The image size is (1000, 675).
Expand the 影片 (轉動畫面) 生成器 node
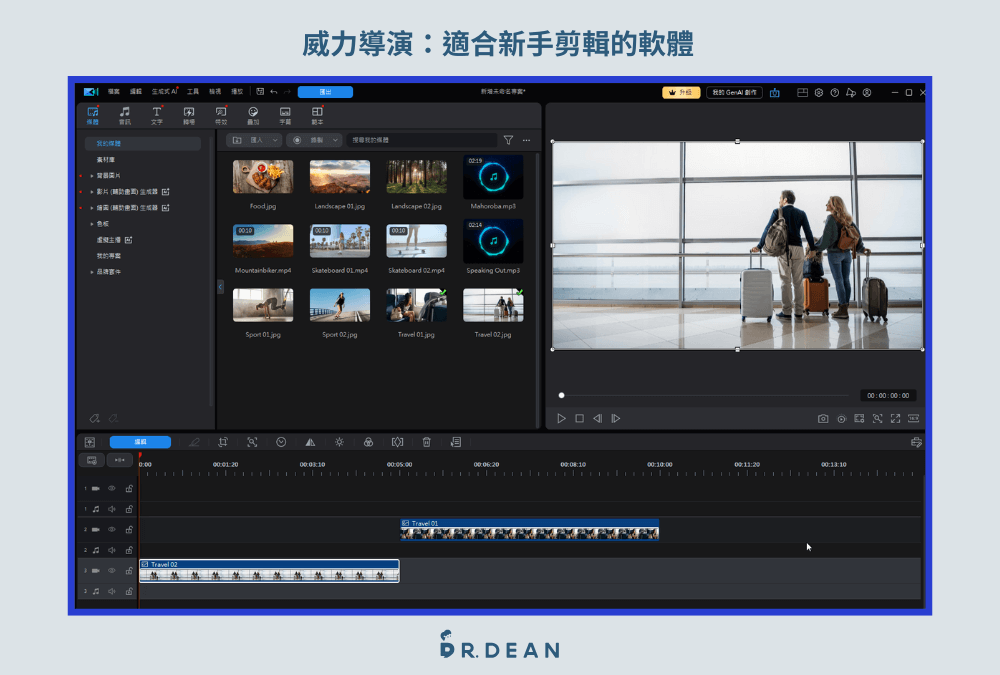(92, 191)
